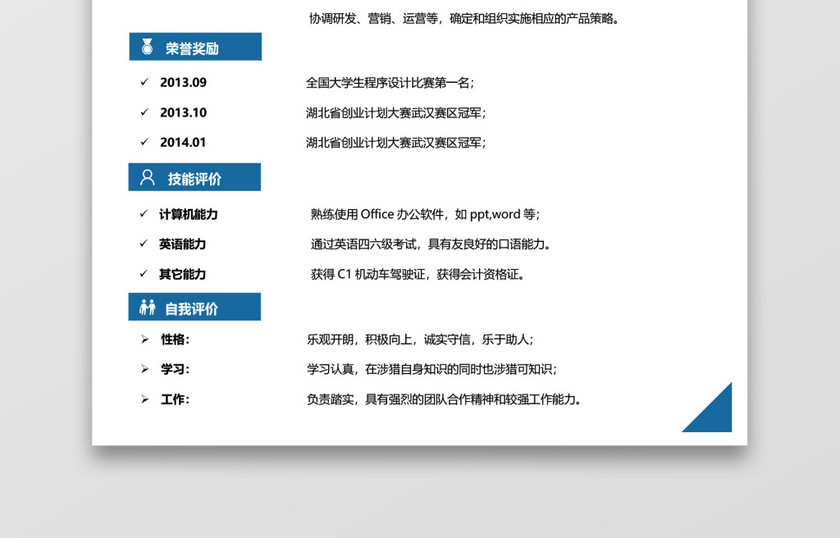Click the date 2013.09
Image resolution: width=840 pixels, height=538 pixels.
tap(183, 83)
